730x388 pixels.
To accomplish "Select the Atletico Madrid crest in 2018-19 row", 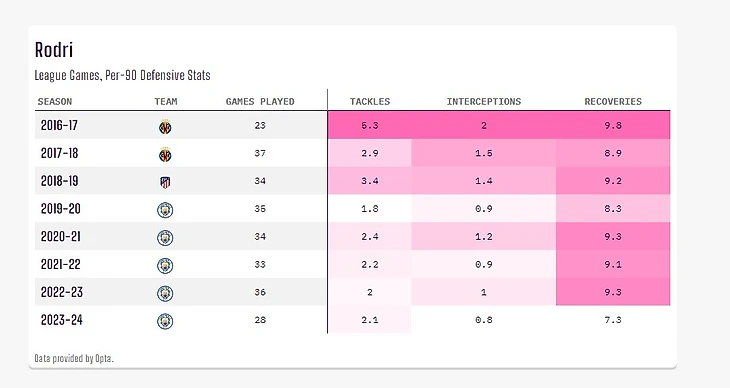I will 165,182.
